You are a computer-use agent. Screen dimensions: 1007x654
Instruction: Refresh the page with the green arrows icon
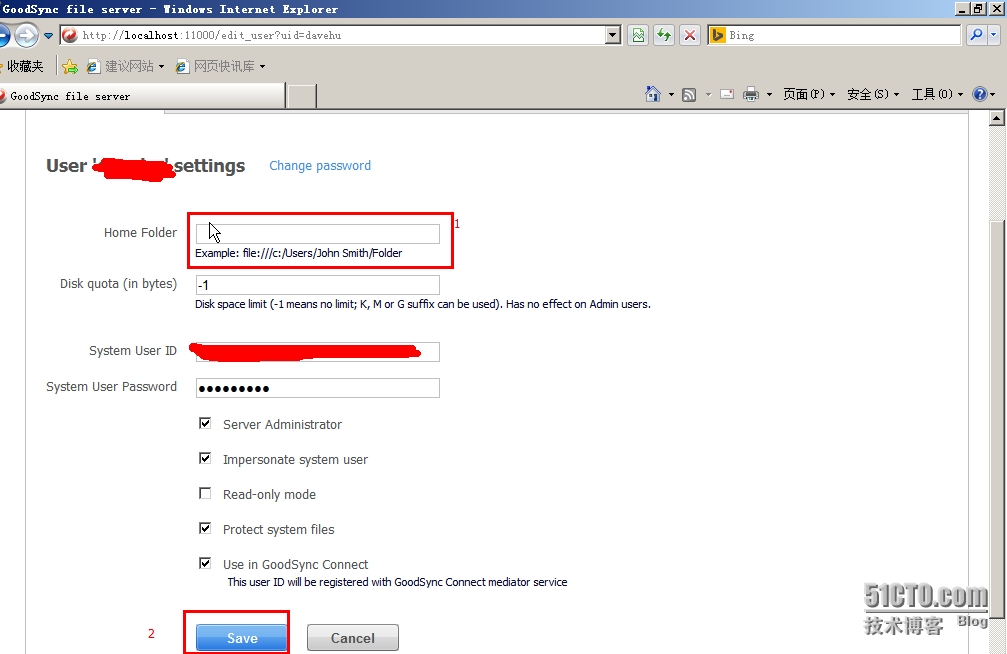coord(664,35)
